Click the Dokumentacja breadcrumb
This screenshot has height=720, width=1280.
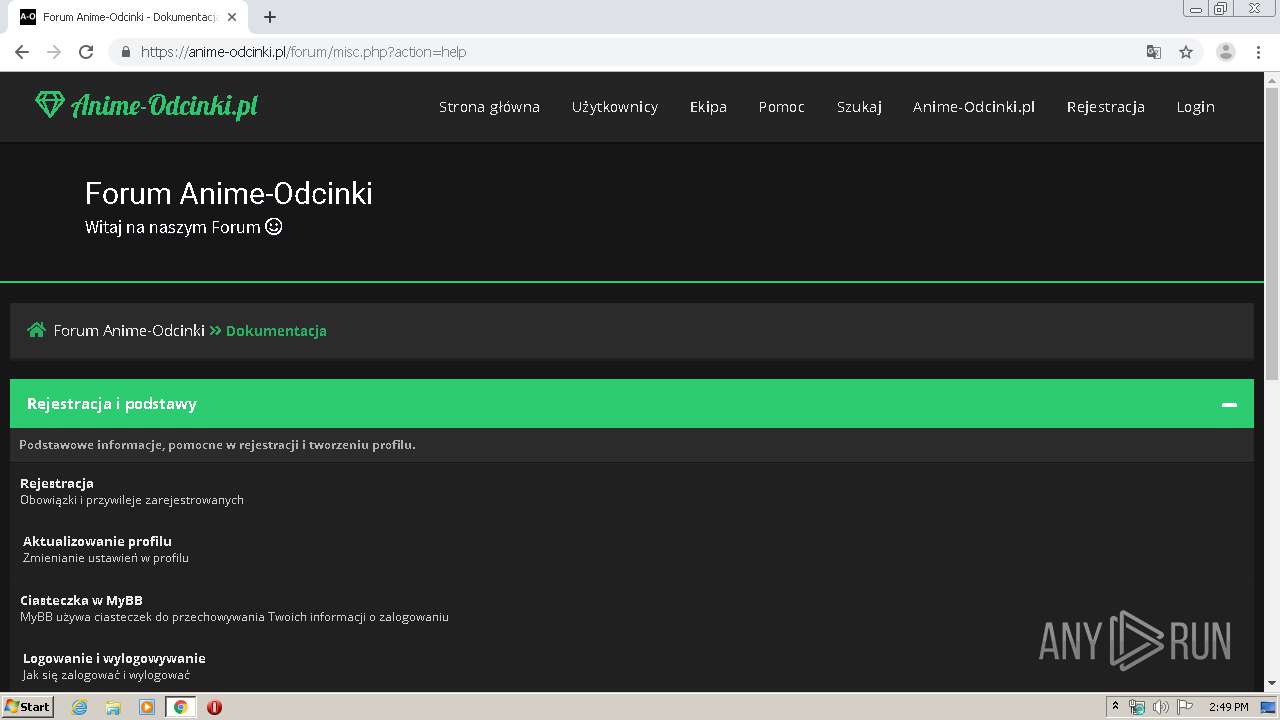coord(276,330)
